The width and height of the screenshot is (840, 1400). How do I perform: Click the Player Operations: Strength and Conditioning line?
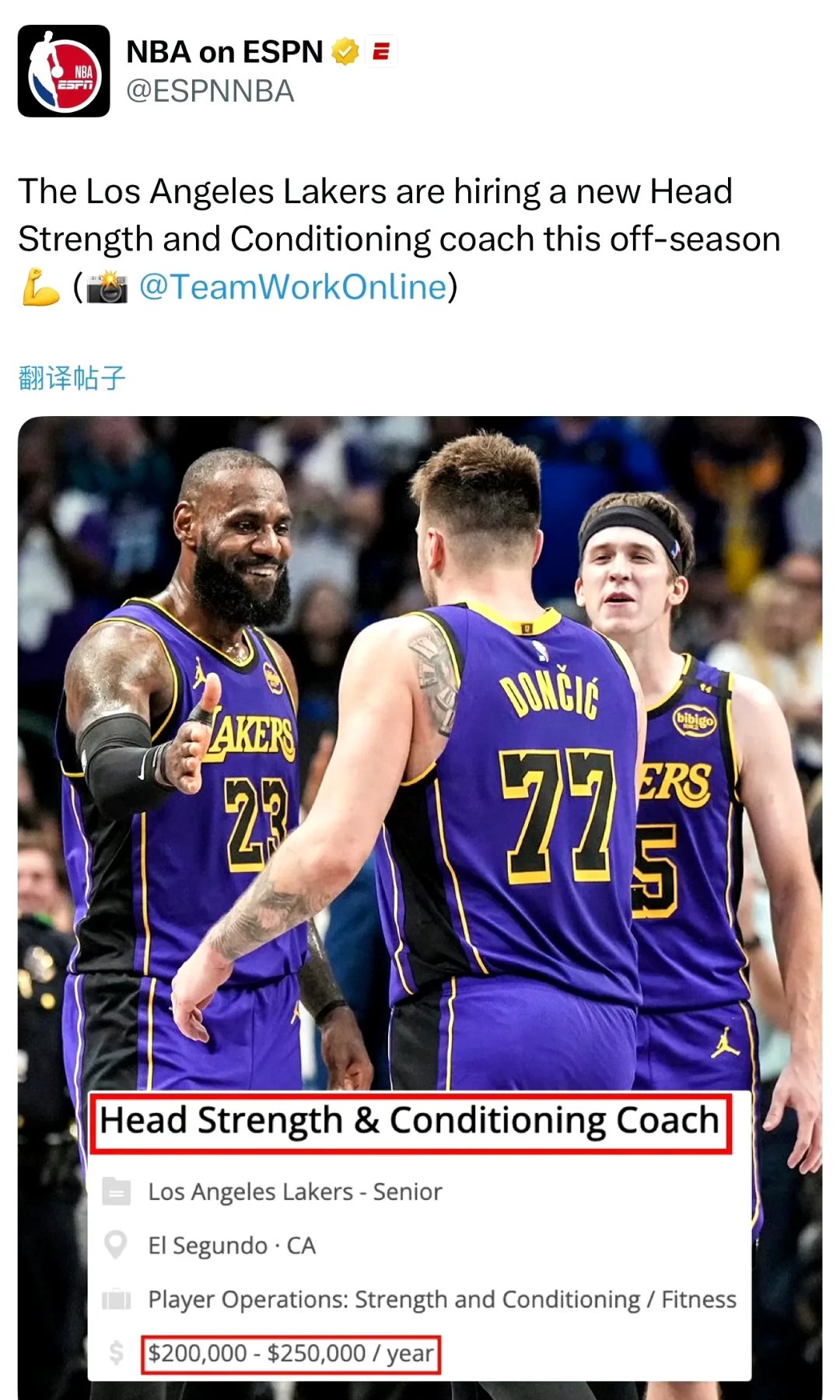[x=442, y=1300]
